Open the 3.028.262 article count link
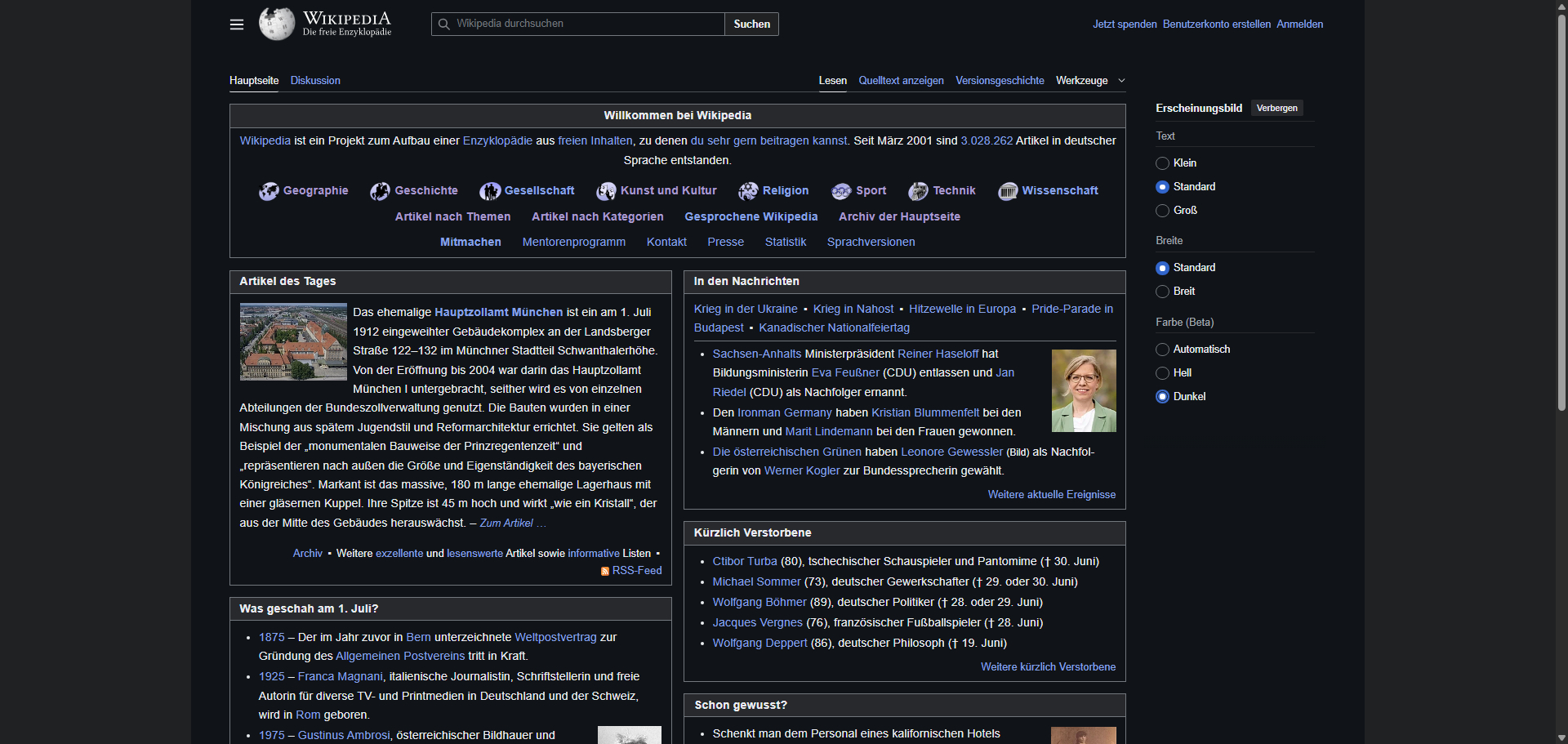The height and width of the screenshot is (744, 1568). pyautogui.click(x=987, y=140)
